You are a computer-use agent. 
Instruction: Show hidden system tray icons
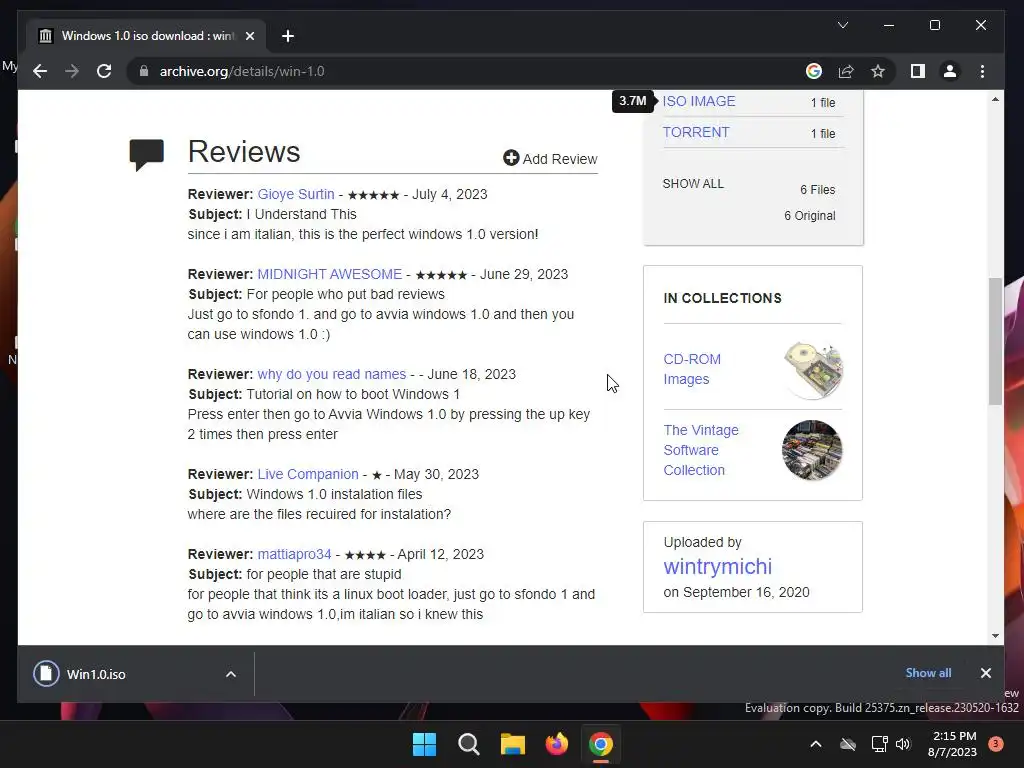click(x=816, y=744)
